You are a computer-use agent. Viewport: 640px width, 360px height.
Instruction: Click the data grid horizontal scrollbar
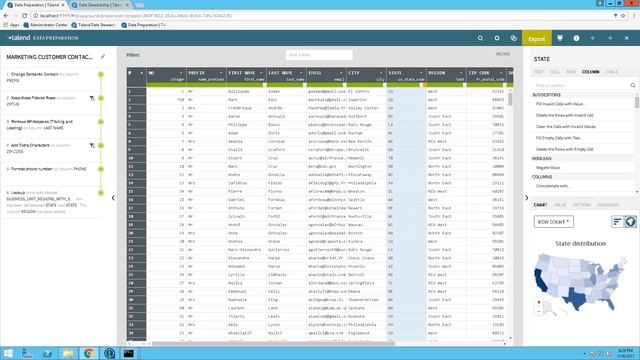click(x=273, y=344)
